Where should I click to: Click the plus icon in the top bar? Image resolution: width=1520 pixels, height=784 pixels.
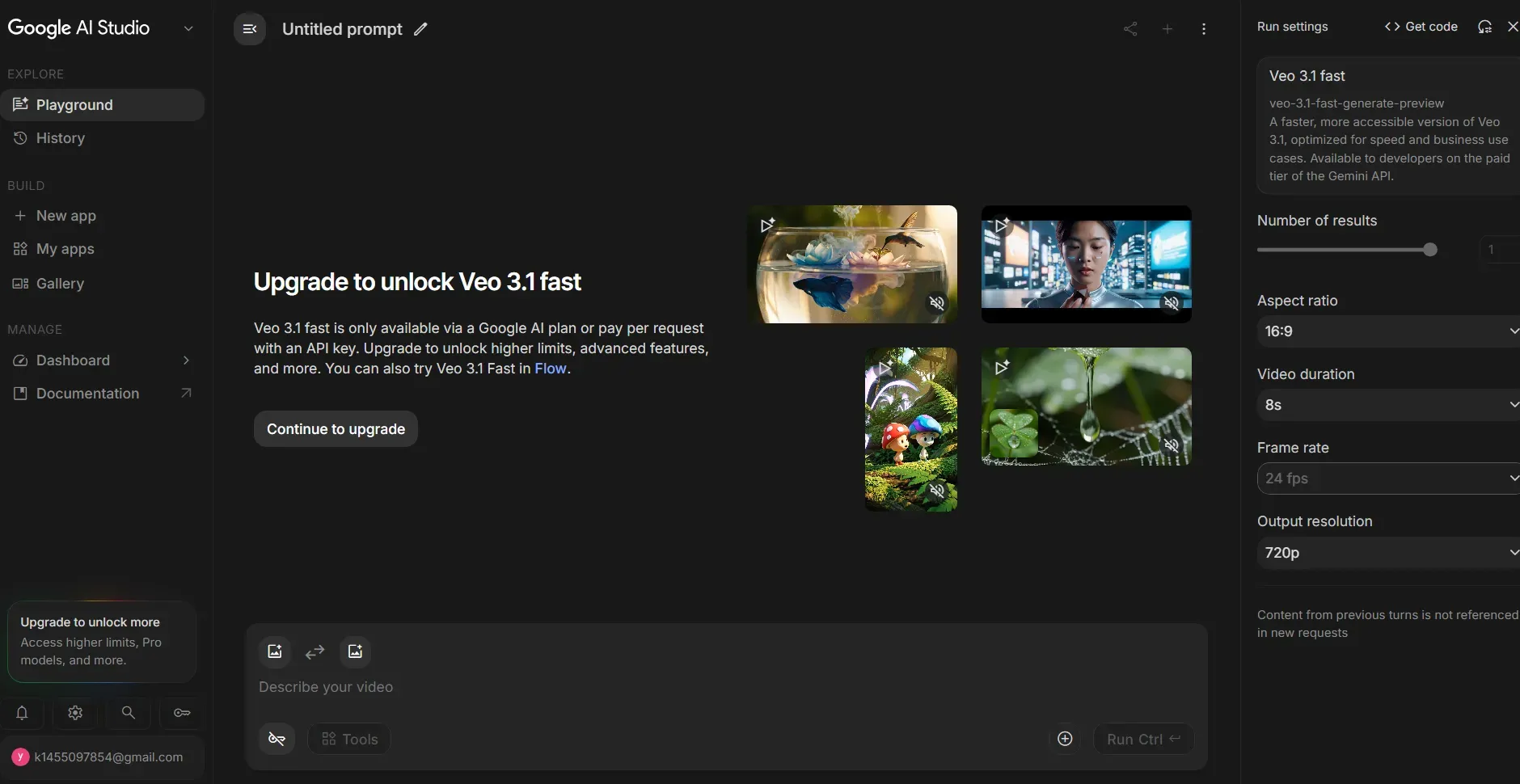coord(1167,29)
